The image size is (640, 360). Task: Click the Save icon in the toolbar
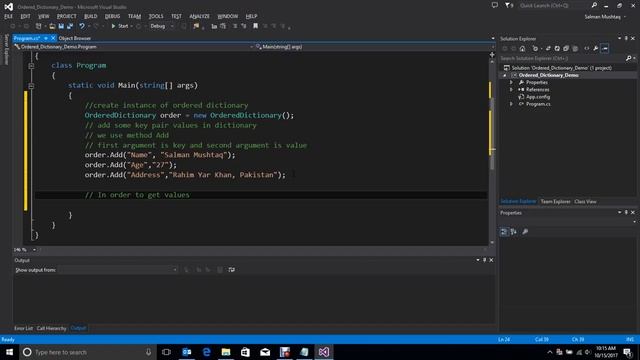(x=61, y=26)
